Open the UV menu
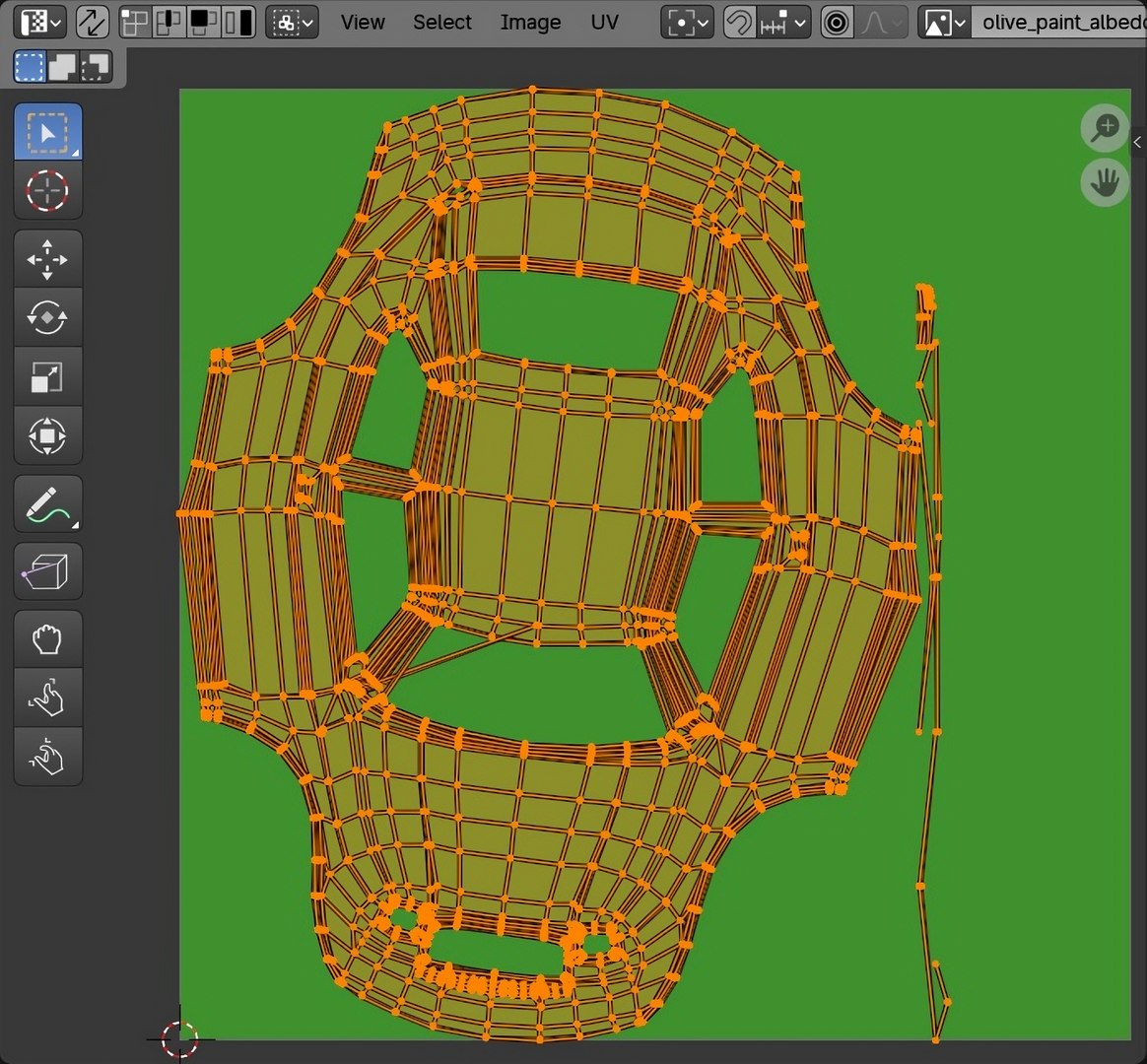 coord(604,23)
